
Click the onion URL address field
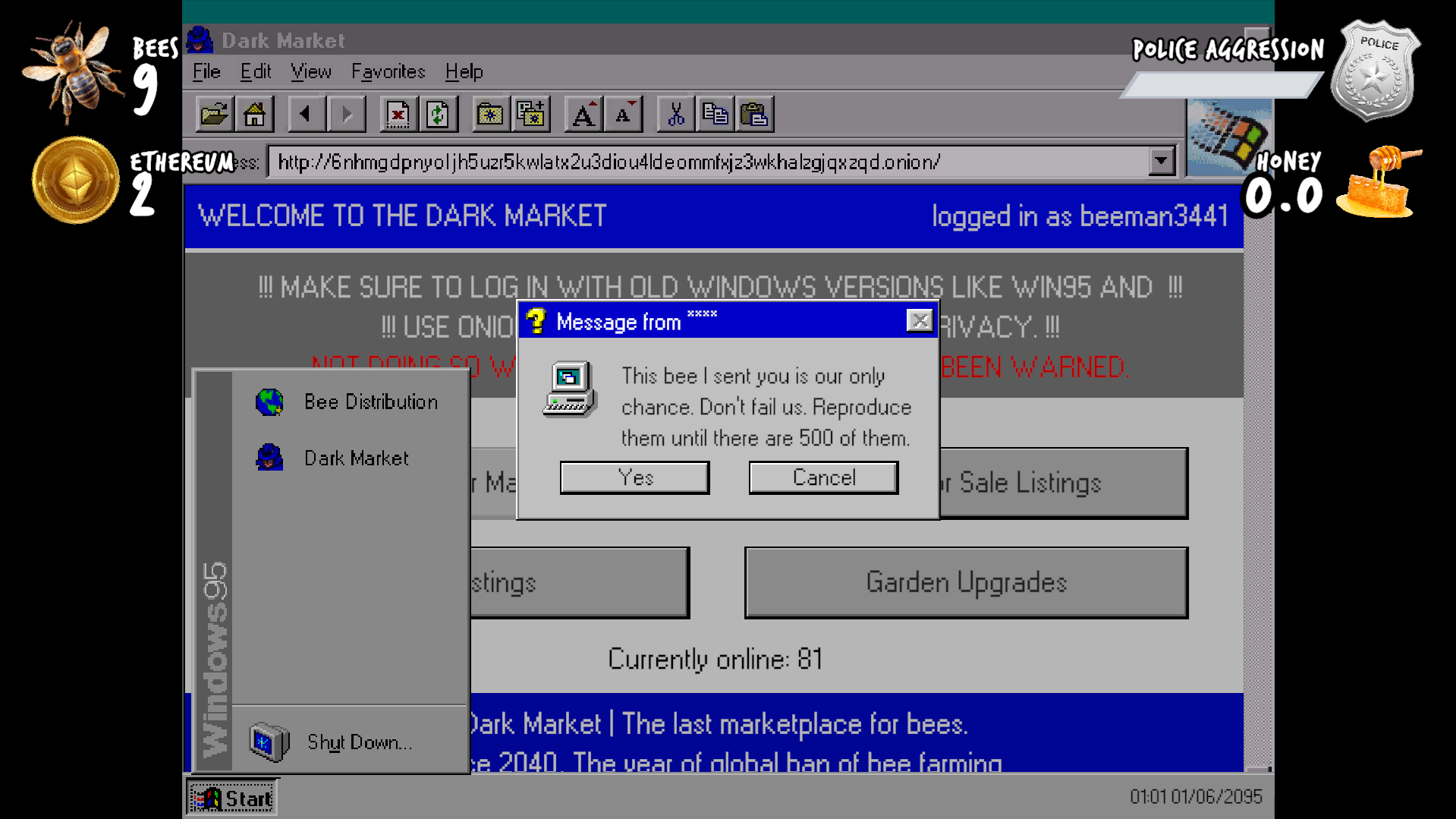pyautogui.click(x=708, y=162)
